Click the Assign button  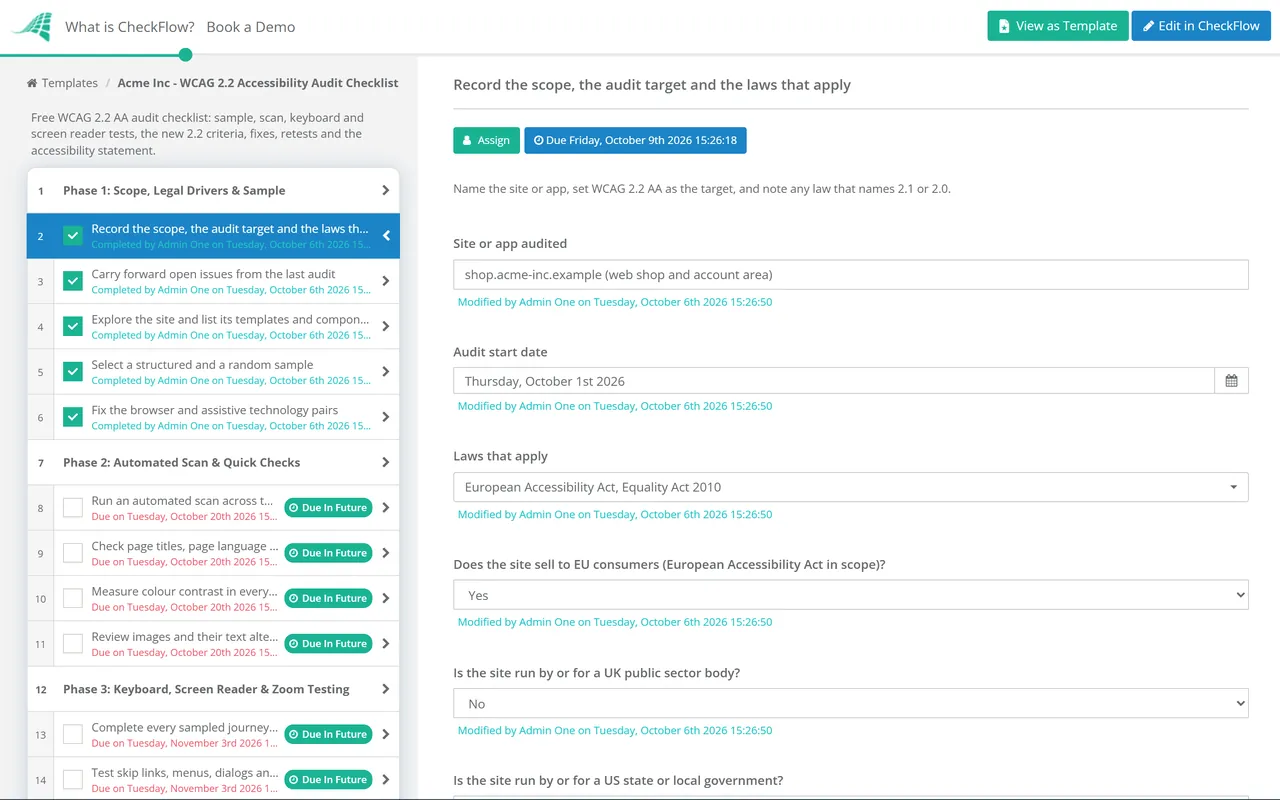[x=486, y=140]
